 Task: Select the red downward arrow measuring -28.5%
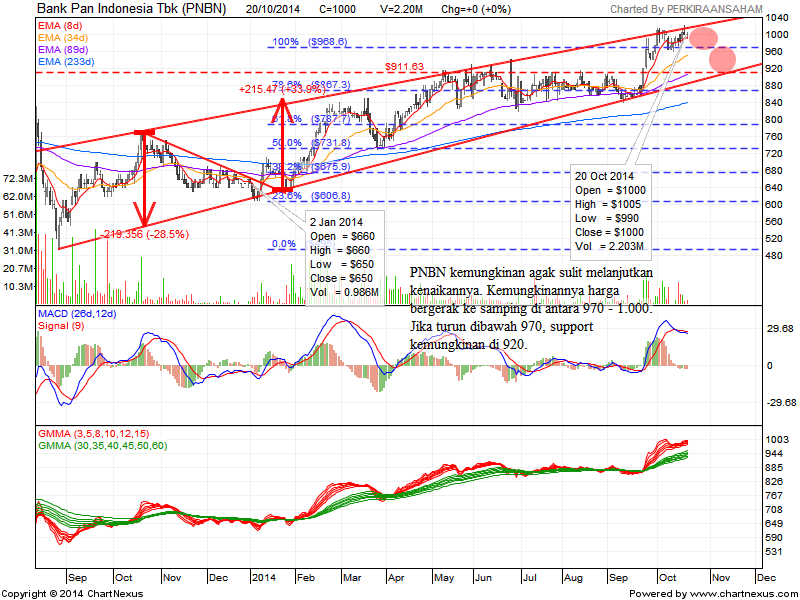[x=146, y=180]
